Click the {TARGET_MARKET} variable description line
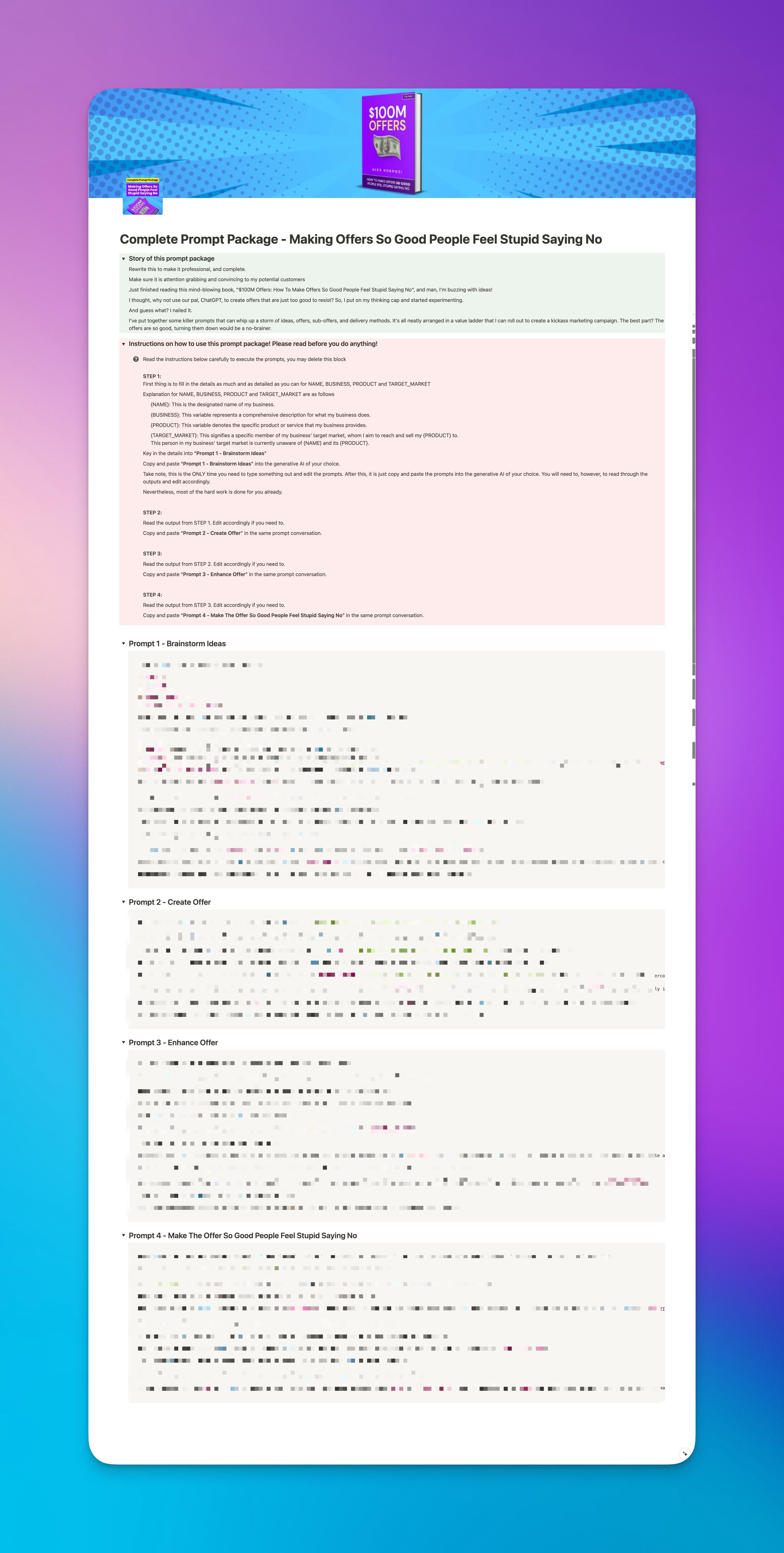 [304, 435]
